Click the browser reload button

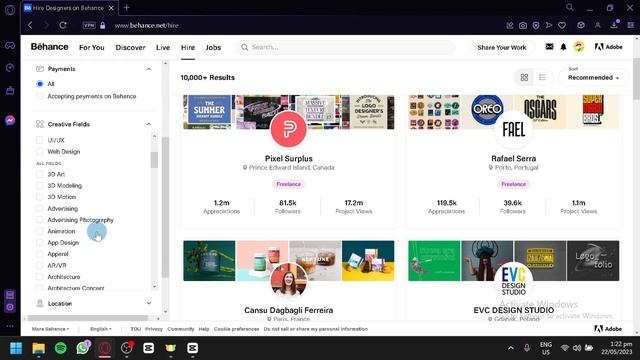coord(62,25)
